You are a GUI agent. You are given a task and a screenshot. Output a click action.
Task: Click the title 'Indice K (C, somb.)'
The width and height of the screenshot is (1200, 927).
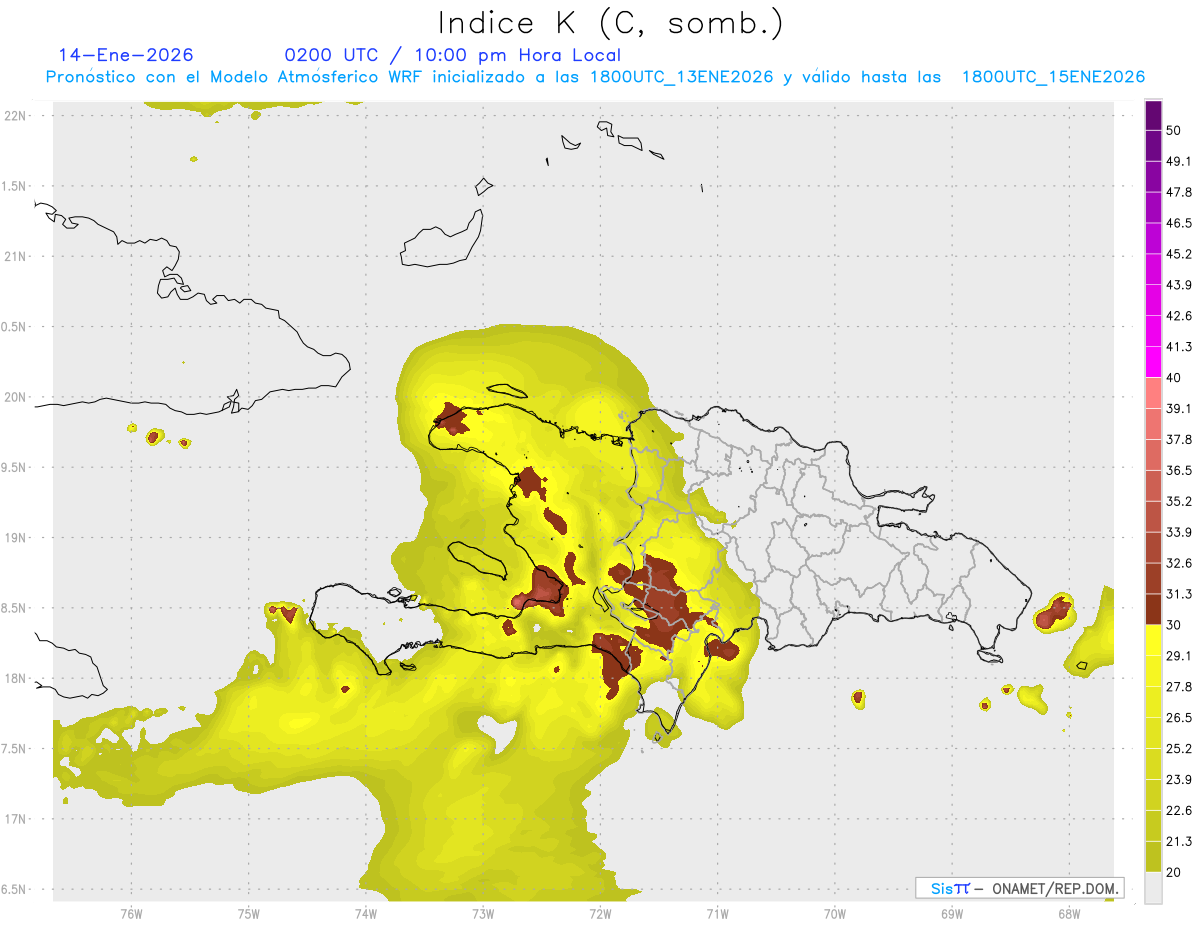tap(611, 23)
